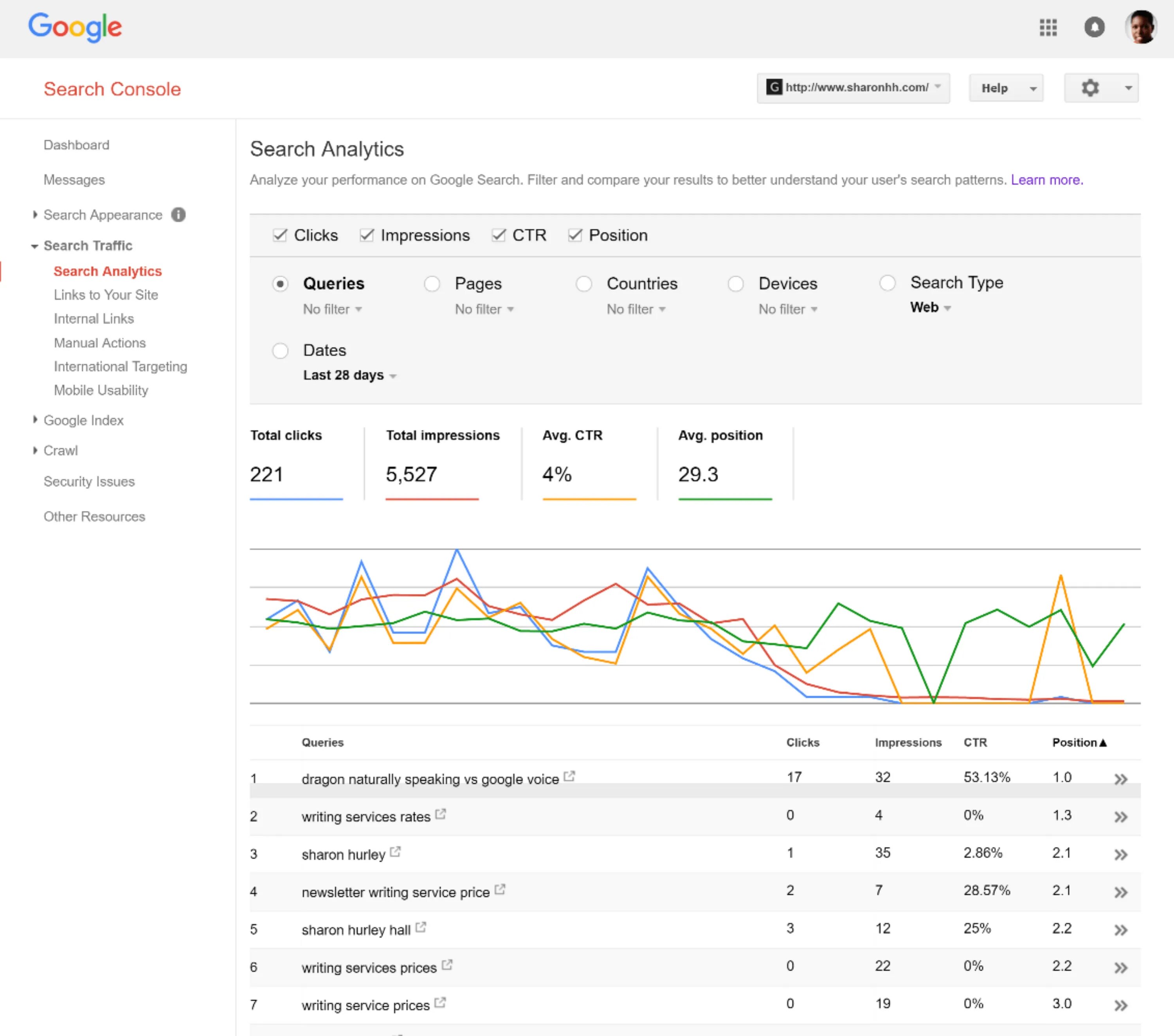Toggle the Position checkbox
The height and width of the screenshot is (1036, 1174).
pos(575,235)
